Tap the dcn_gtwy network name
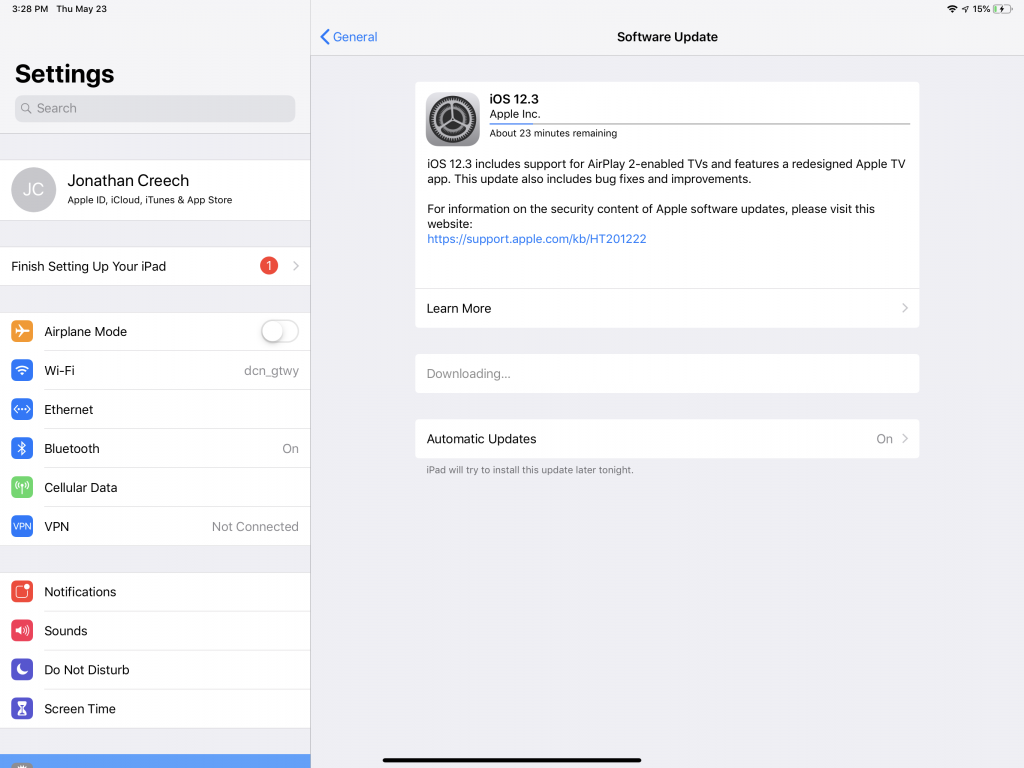The height and width of the screenshot is (768, 1024). tap(271, 370)
